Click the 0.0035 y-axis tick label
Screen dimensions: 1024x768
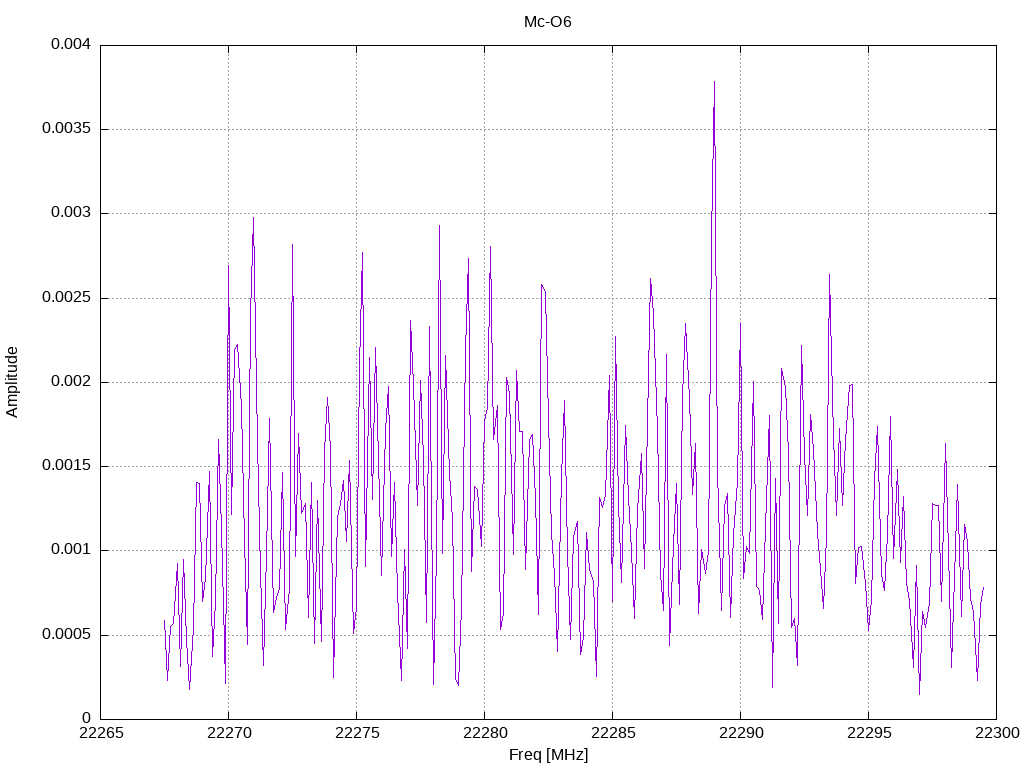[67, 128]
